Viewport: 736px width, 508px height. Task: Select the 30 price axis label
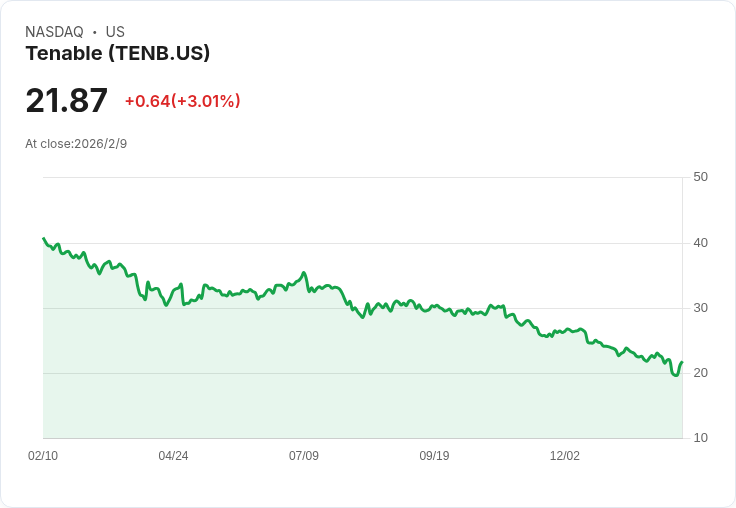pyautogui.click(x=700, y=307)
